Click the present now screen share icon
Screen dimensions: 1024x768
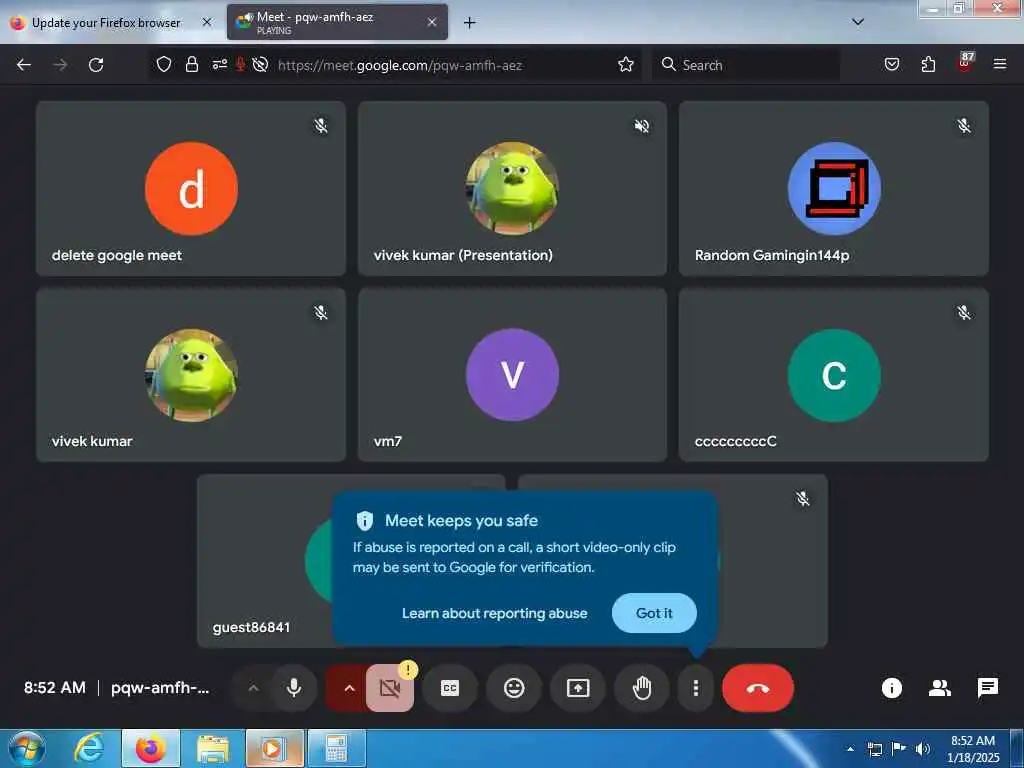pos(578,688)
